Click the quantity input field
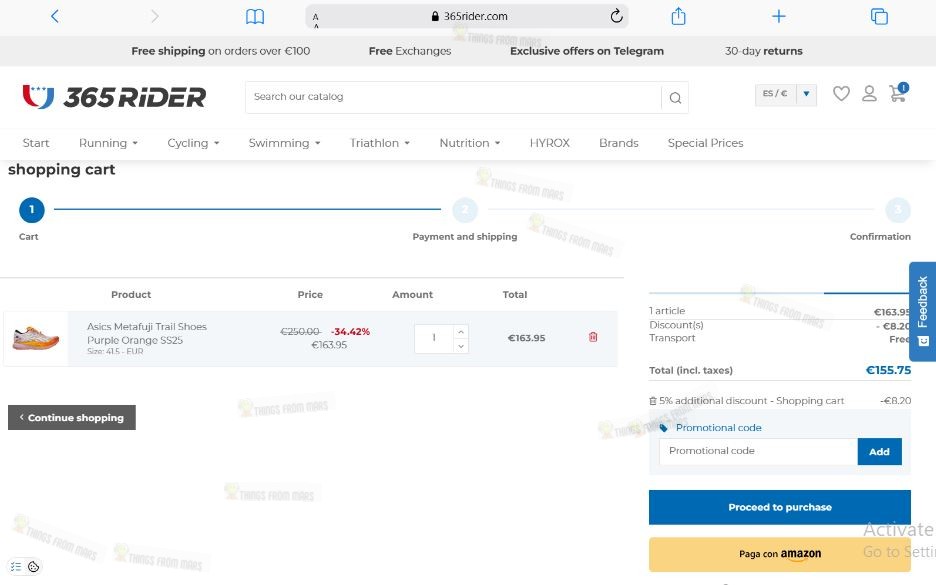This screenshot has height=585, width=936. [x=434, y=338]
